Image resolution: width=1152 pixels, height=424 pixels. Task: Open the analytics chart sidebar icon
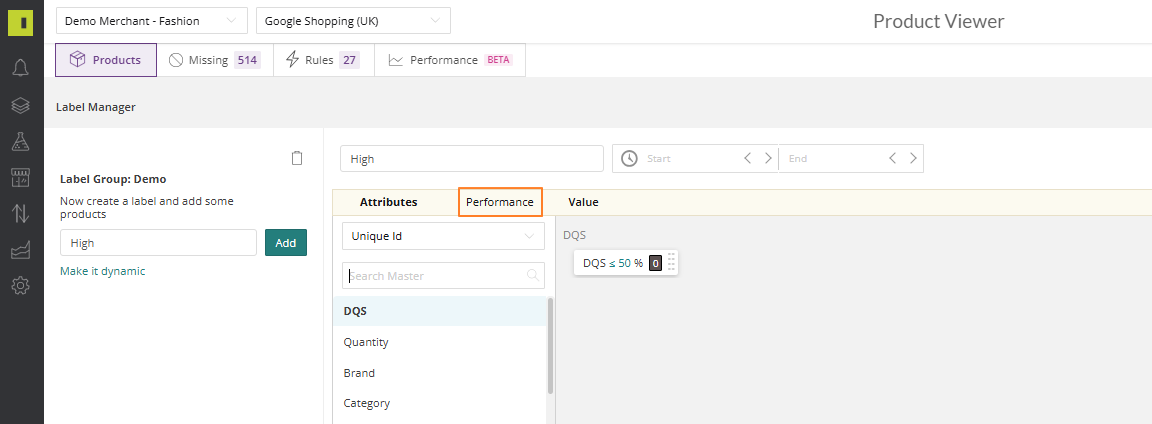21,250
